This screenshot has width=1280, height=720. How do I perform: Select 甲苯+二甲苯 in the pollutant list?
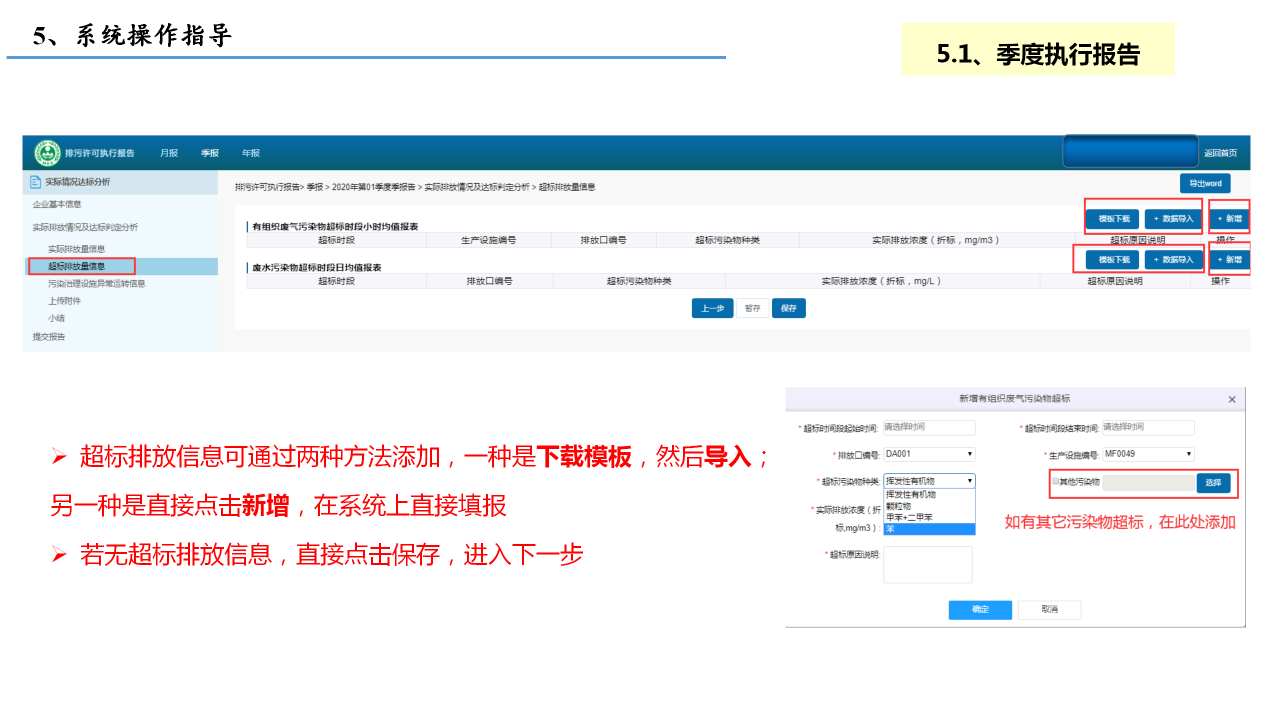coord(909,517)
